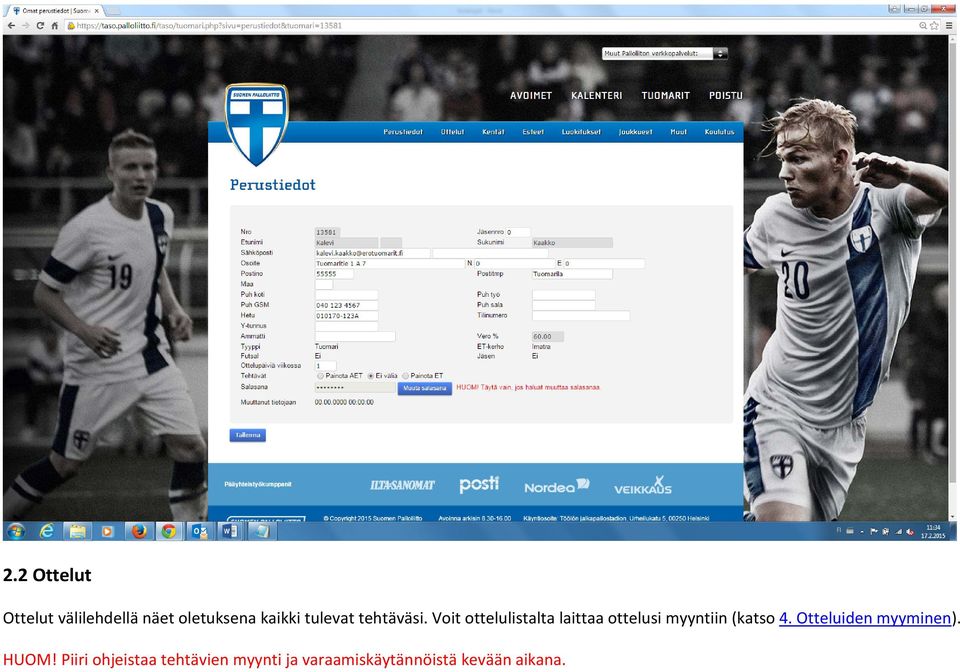Switch to Chrome in taskbar
Image resolution: width=960 pixels, height=672 pixels.
(x=169, y=531)
